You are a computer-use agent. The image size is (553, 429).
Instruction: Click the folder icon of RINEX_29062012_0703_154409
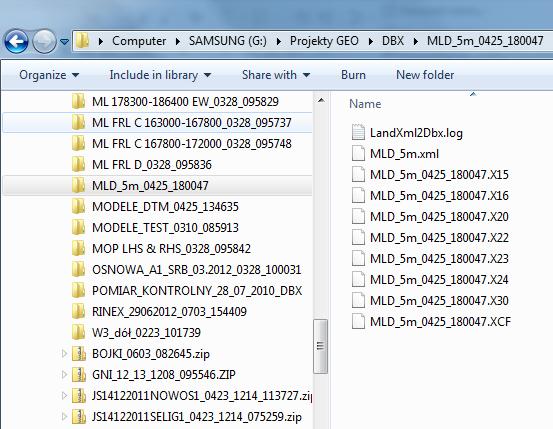78,311
